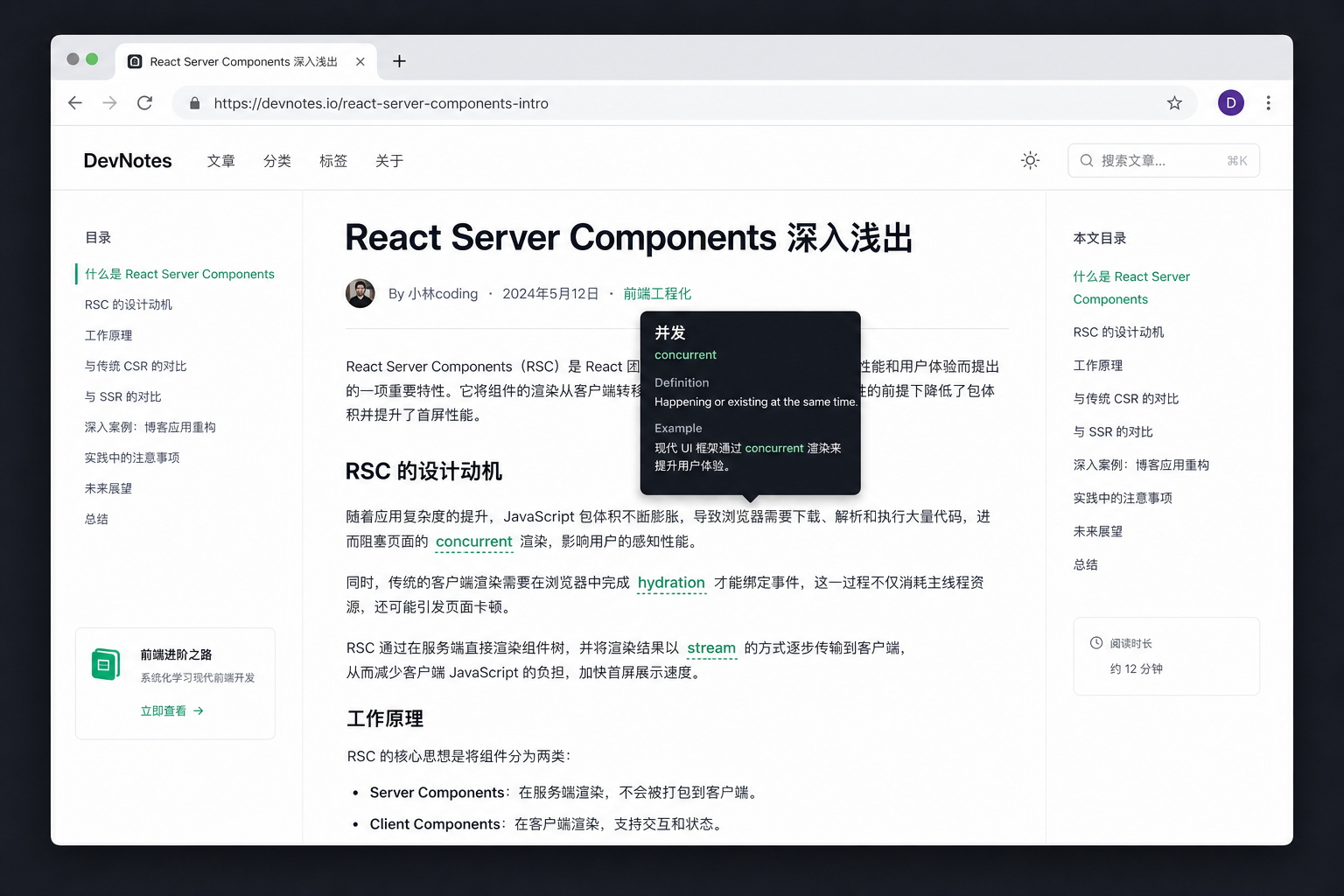Click the green book icon in promo card
1344x896 pixels.
pos(106,664)
